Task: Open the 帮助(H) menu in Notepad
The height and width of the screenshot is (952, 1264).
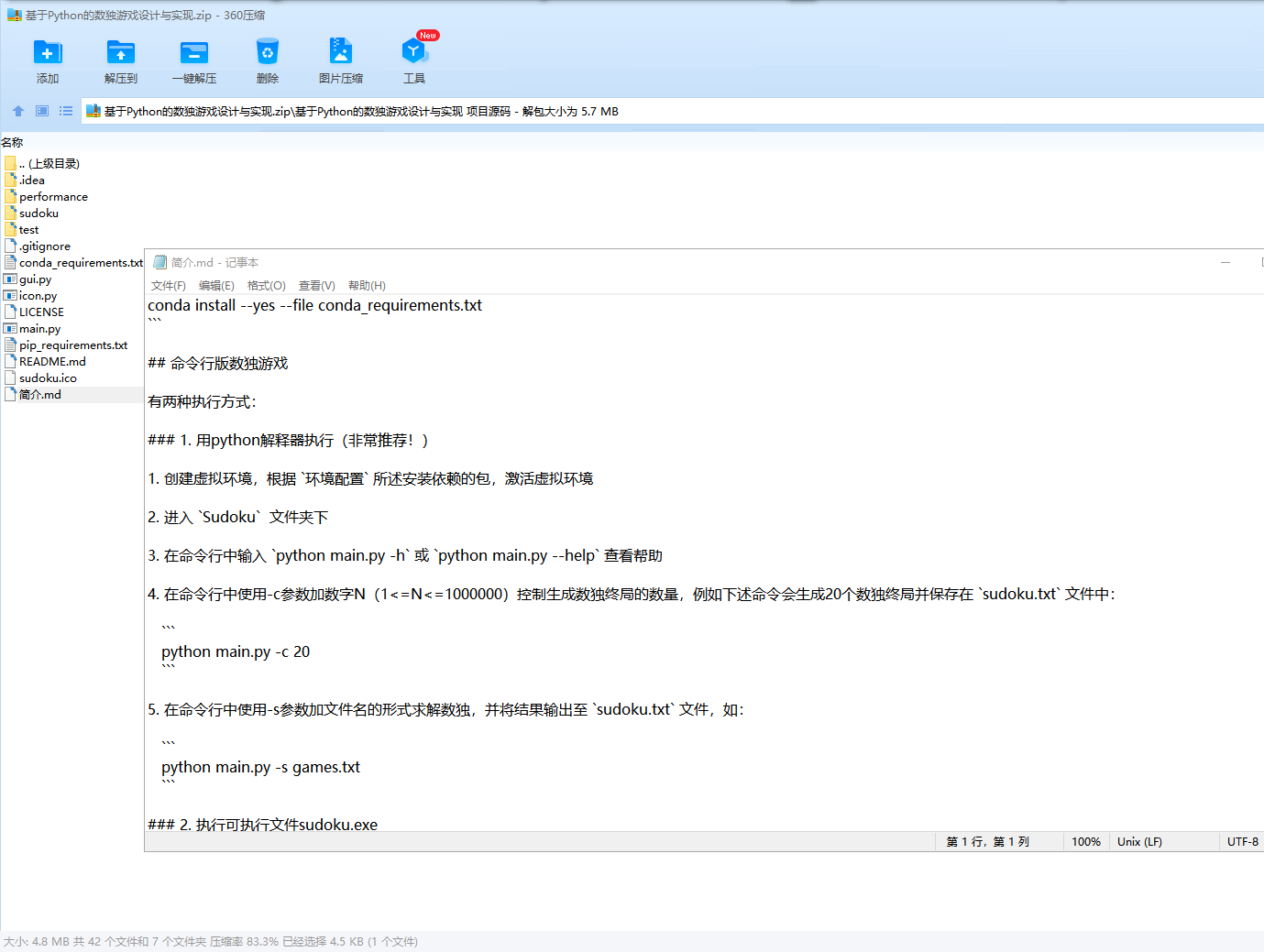Action: coord(367,286)
